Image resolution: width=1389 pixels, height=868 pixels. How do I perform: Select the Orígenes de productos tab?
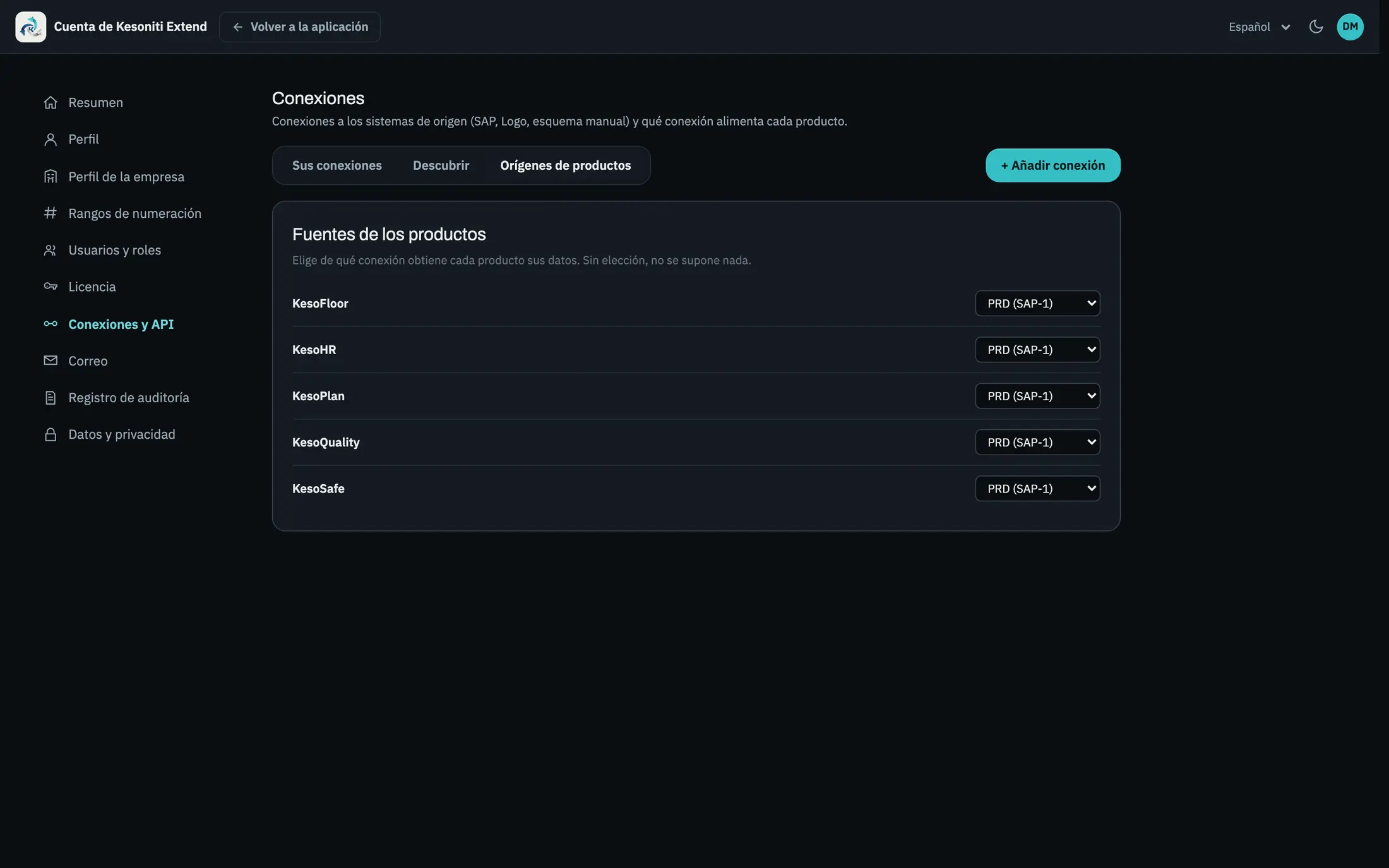[x=565, y=165]
